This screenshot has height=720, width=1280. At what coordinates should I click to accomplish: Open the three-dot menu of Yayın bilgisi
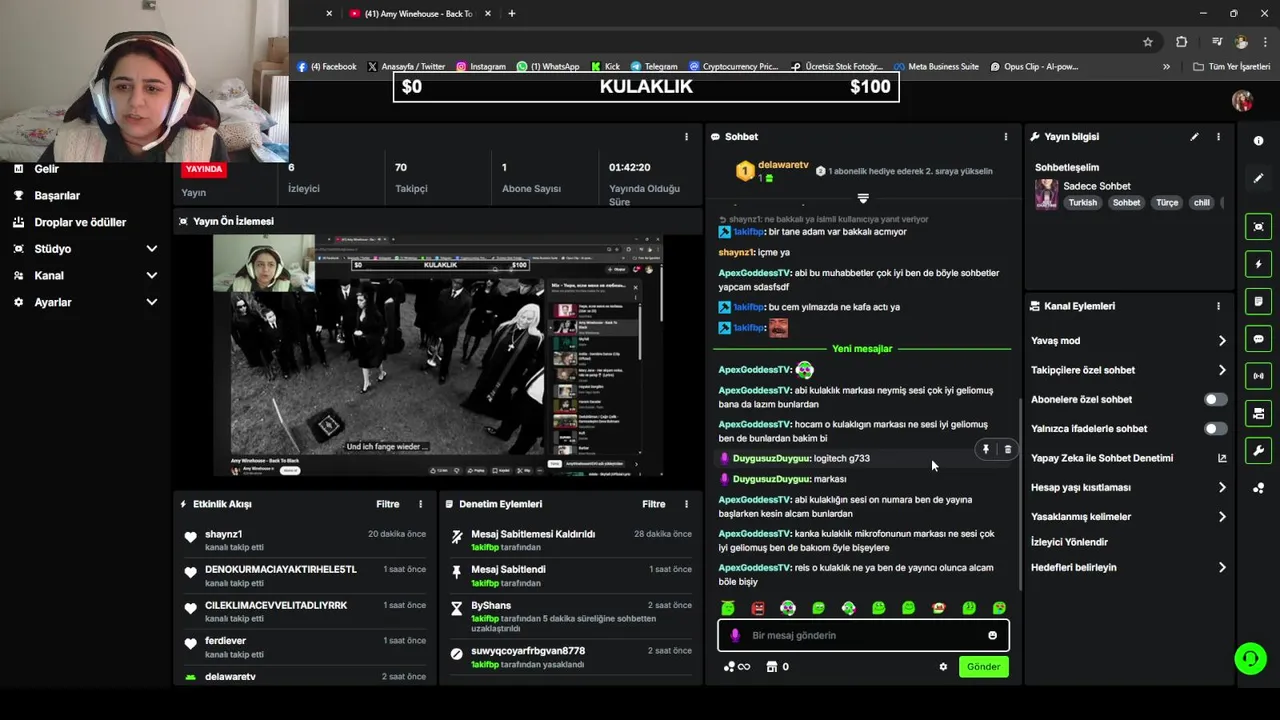click(1218, 137)
